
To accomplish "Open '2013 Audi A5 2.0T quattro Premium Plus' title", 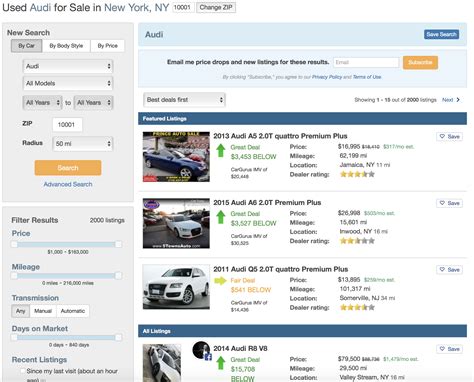I will (x=280, y=136).
